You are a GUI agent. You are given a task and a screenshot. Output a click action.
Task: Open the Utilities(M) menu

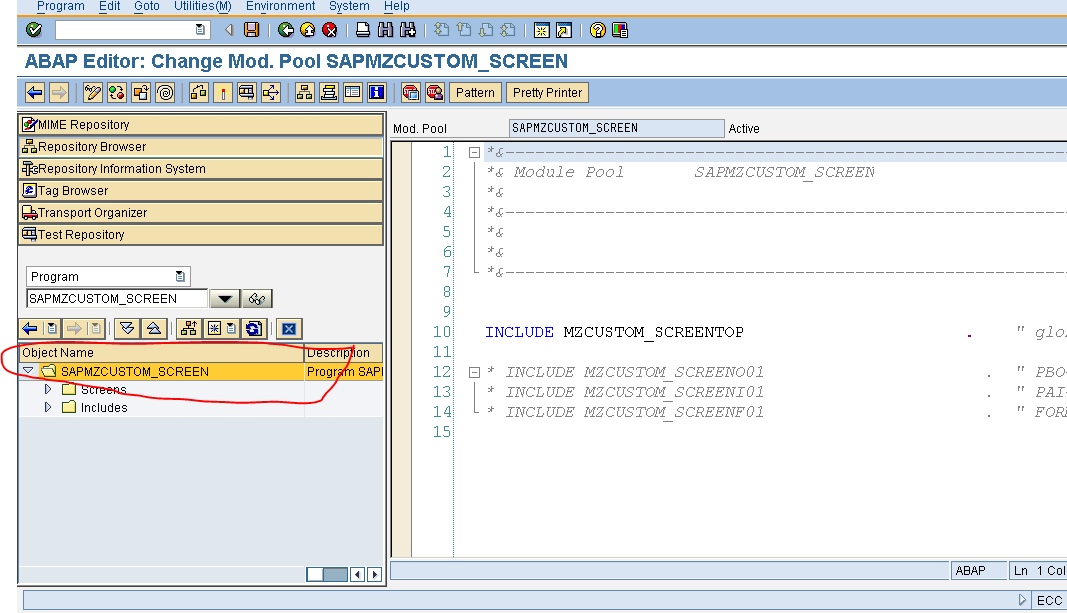(x=202, y=6)
